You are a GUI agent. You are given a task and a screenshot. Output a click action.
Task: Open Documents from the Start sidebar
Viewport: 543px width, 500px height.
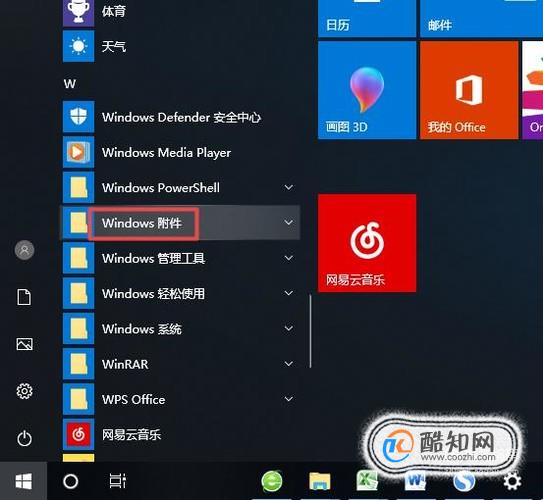tap(24, 297)
